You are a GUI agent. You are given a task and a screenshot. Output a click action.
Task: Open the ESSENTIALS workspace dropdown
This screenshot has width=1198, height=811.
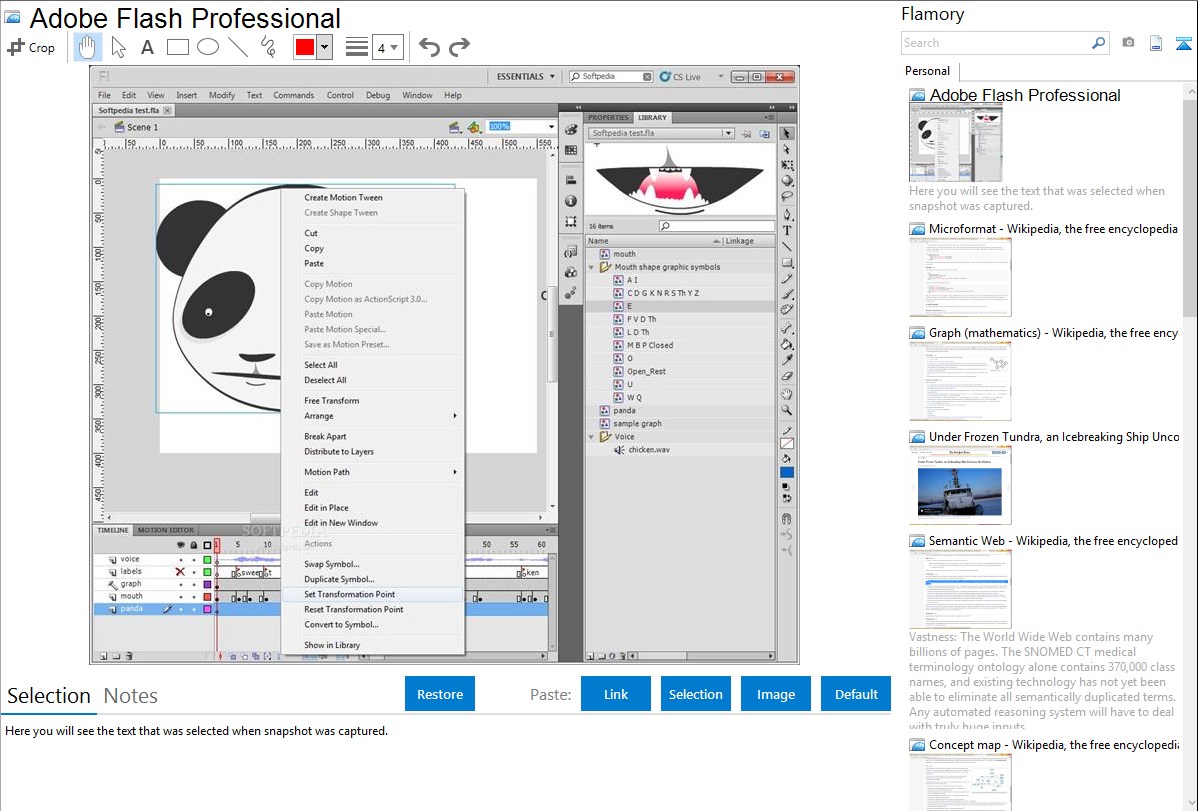[525, 76]
